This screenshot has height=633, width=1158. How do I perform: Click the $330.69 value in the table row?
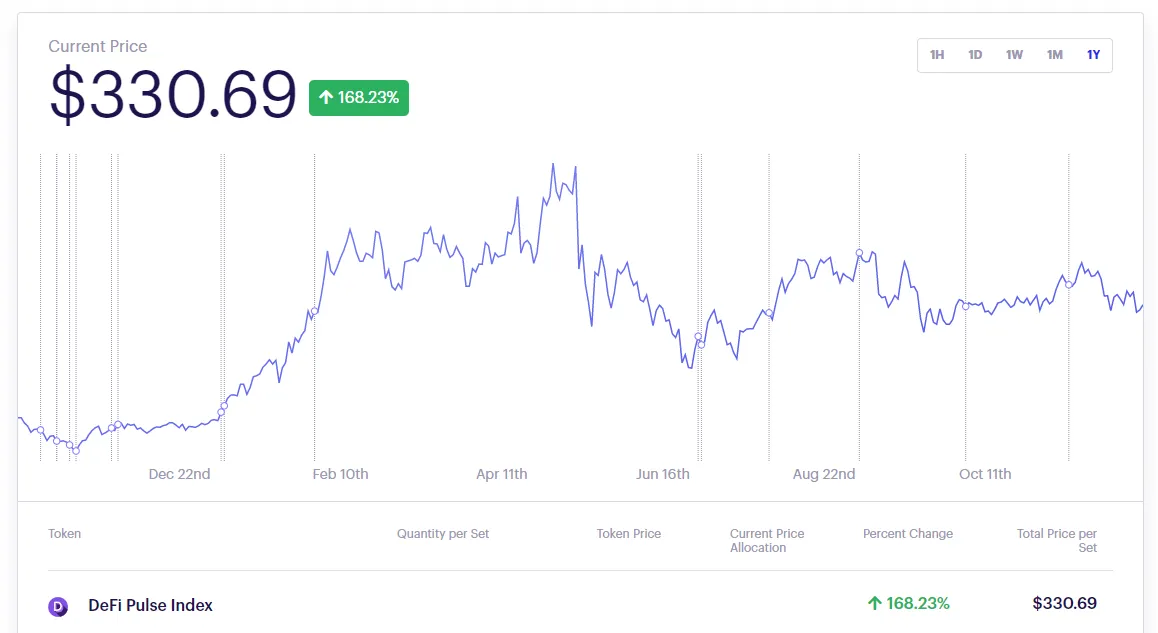(1064, 603)
